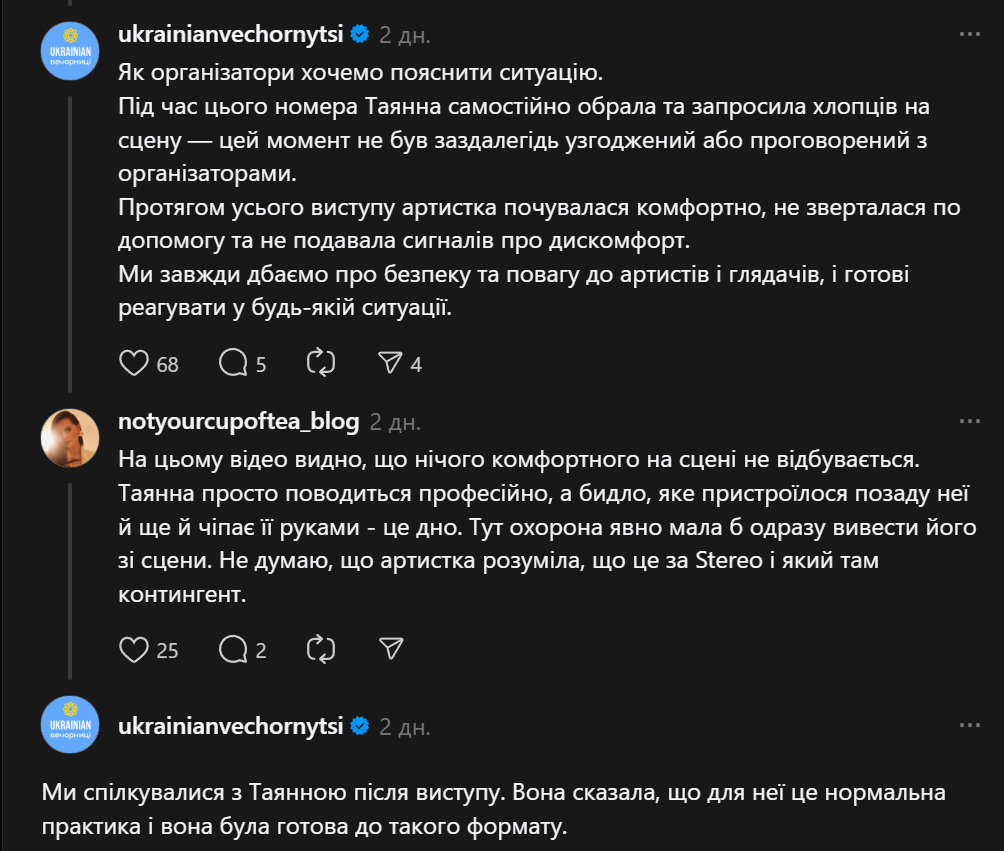Open replies on the post with 5 comments
The height and width of the screenshot is (851, 1004).
click(x=232, y=363)
